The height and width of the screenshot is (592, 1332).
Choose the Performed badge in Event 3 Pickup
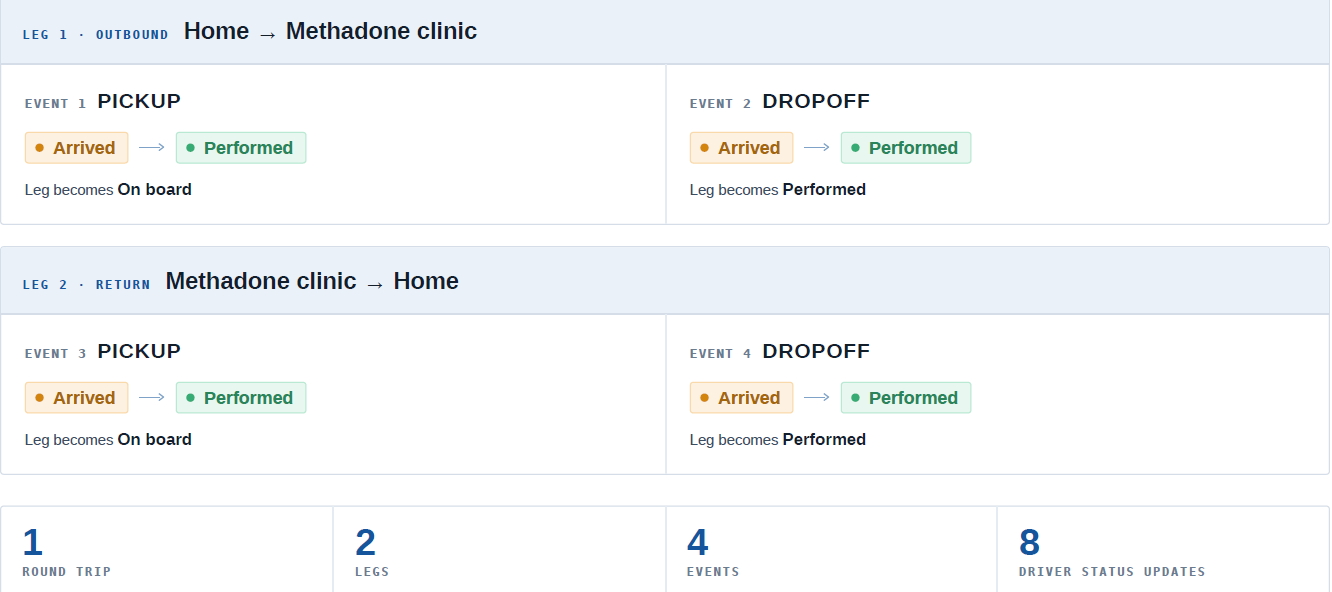241,398
